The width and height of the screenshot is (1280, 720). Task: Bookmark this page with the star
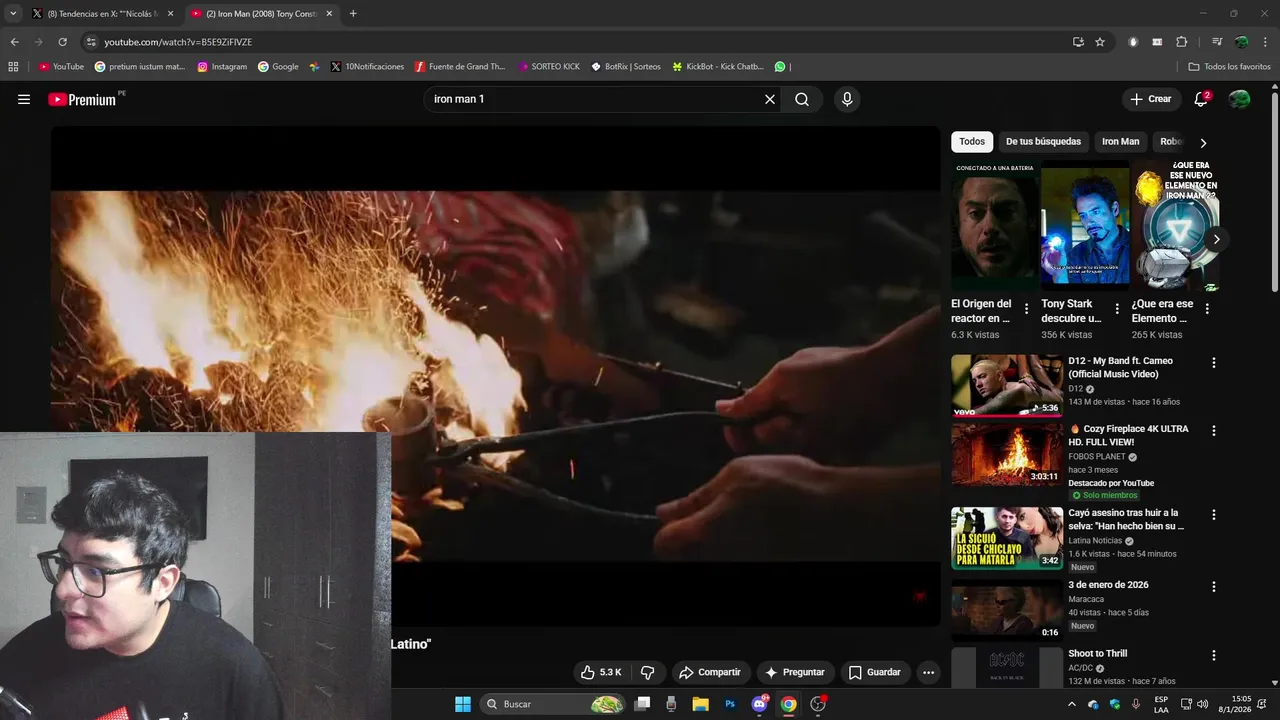click(x=1100, y=42)
